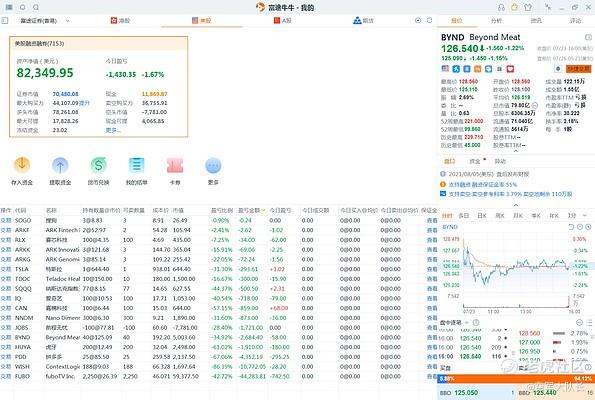Click the second blue icon under BYND price
Image resolution: width=595 pixels, height=400 pixels.
click(456, 69)
